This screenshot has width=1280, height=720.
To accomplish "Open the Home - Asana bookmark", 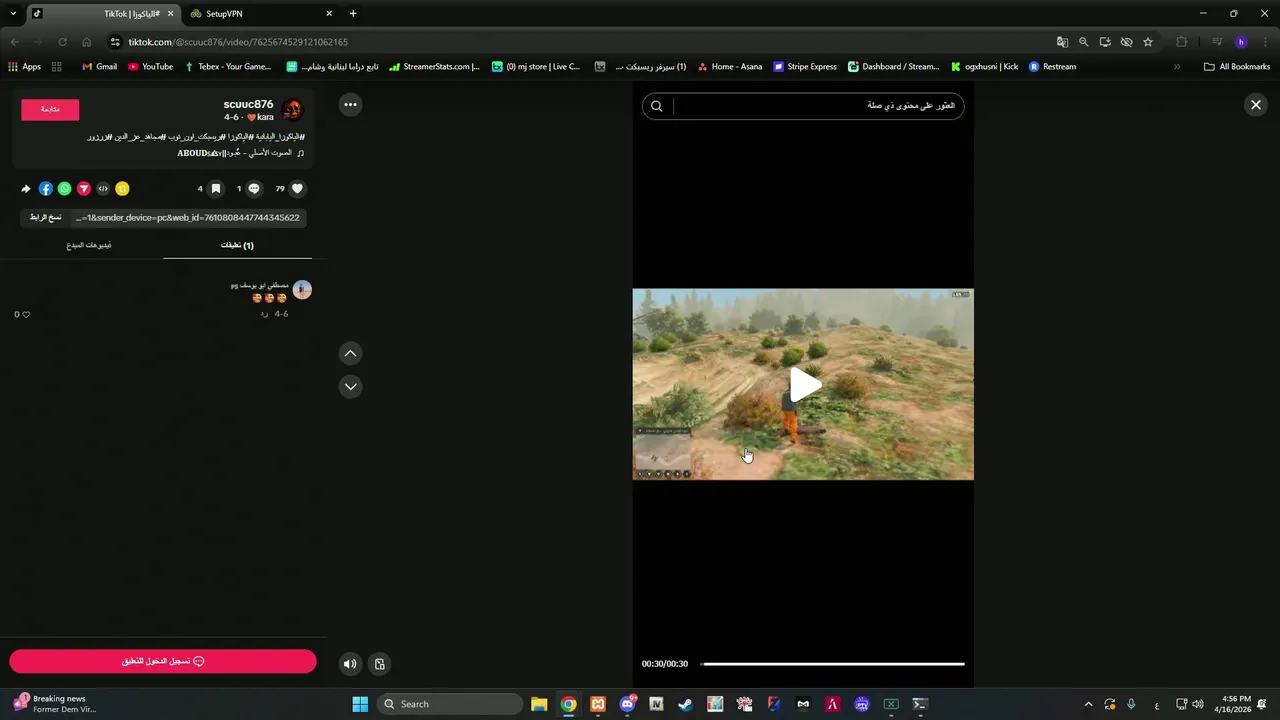I will [729, 67].
